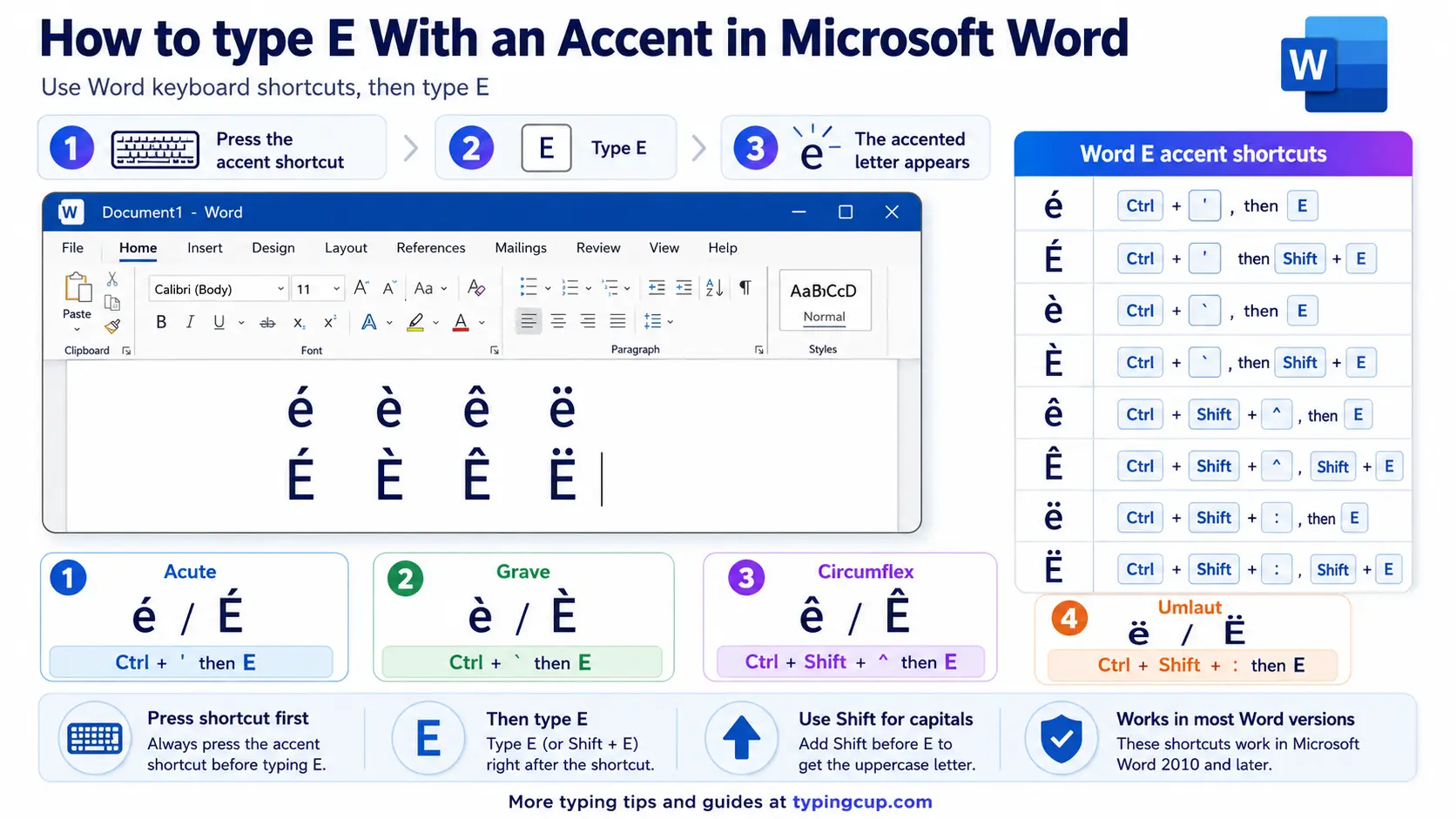Viewport: 1456px width, 819px height.
Task: Apply superscript formatting
Action: [x=330, y=323]
